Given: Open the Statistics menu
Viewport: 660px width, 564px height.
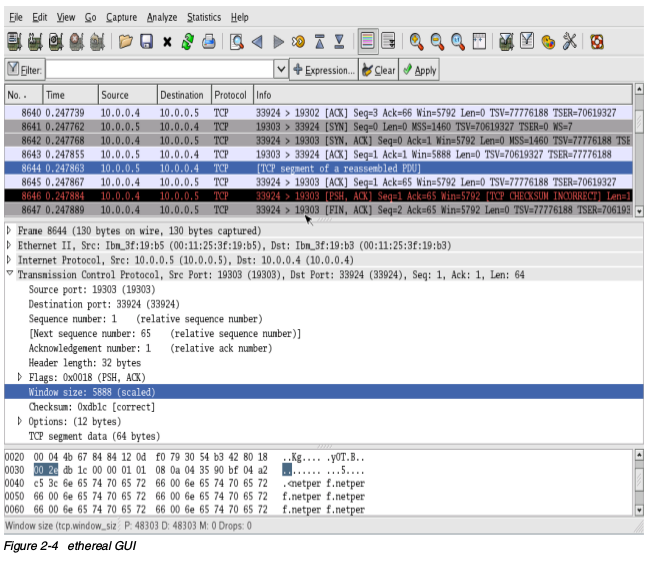Looking at the screenshot, I should [204, 17].
